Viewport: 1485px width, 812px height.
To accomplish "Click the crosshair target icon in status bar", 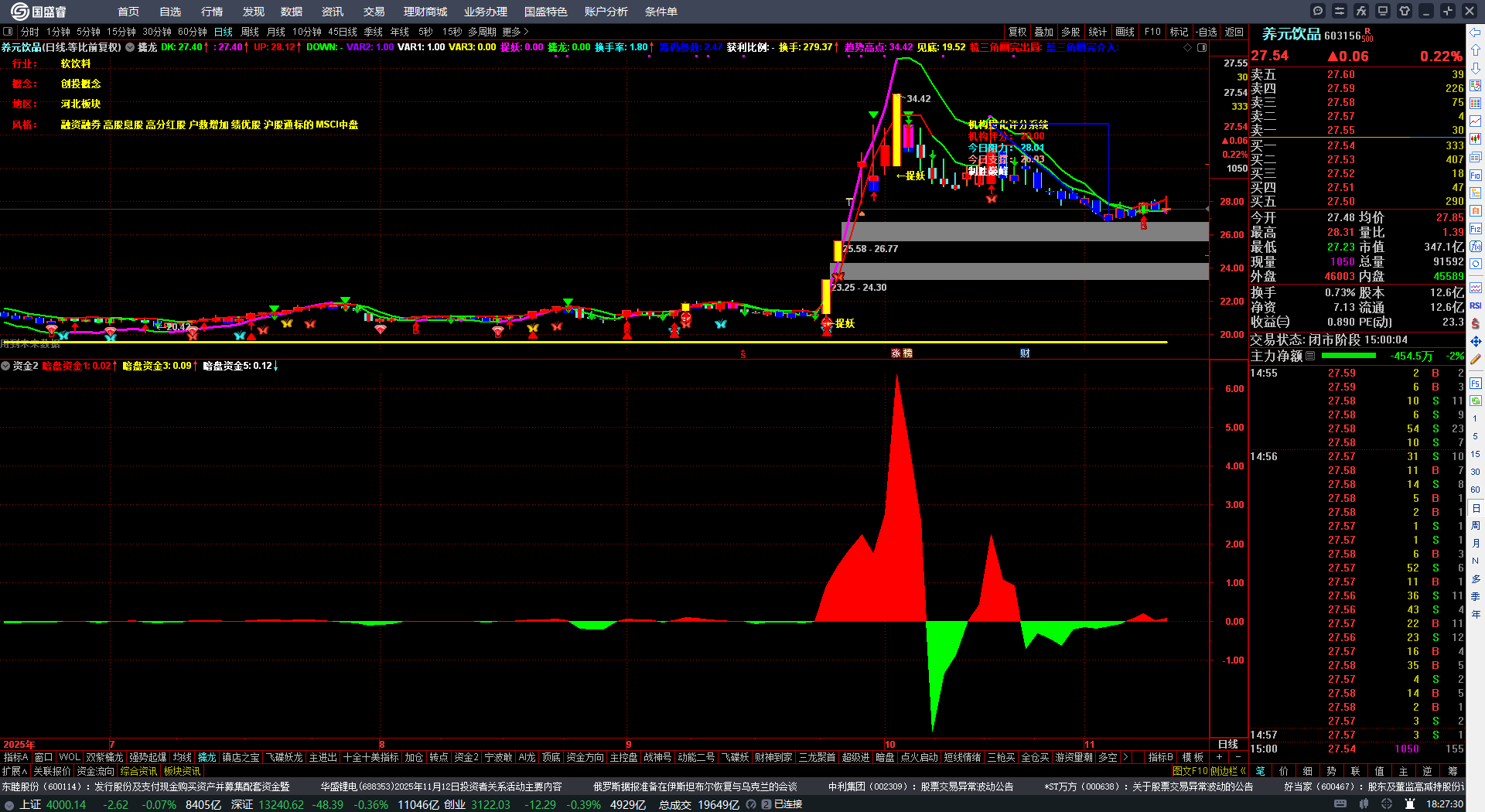I will point(1387,804).
